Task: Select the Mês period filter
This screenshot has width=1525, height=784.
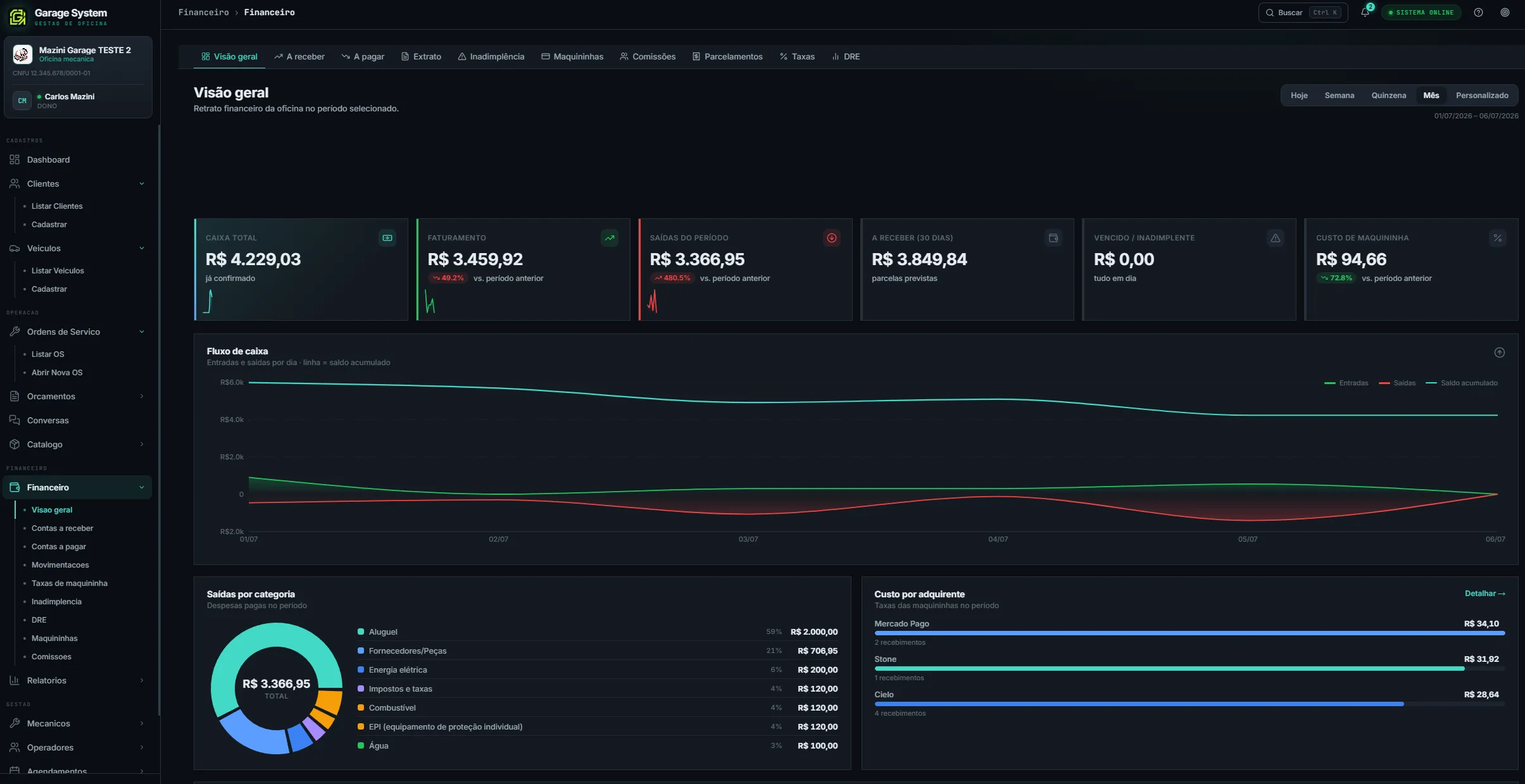Action: click(x=1431, y=96)
